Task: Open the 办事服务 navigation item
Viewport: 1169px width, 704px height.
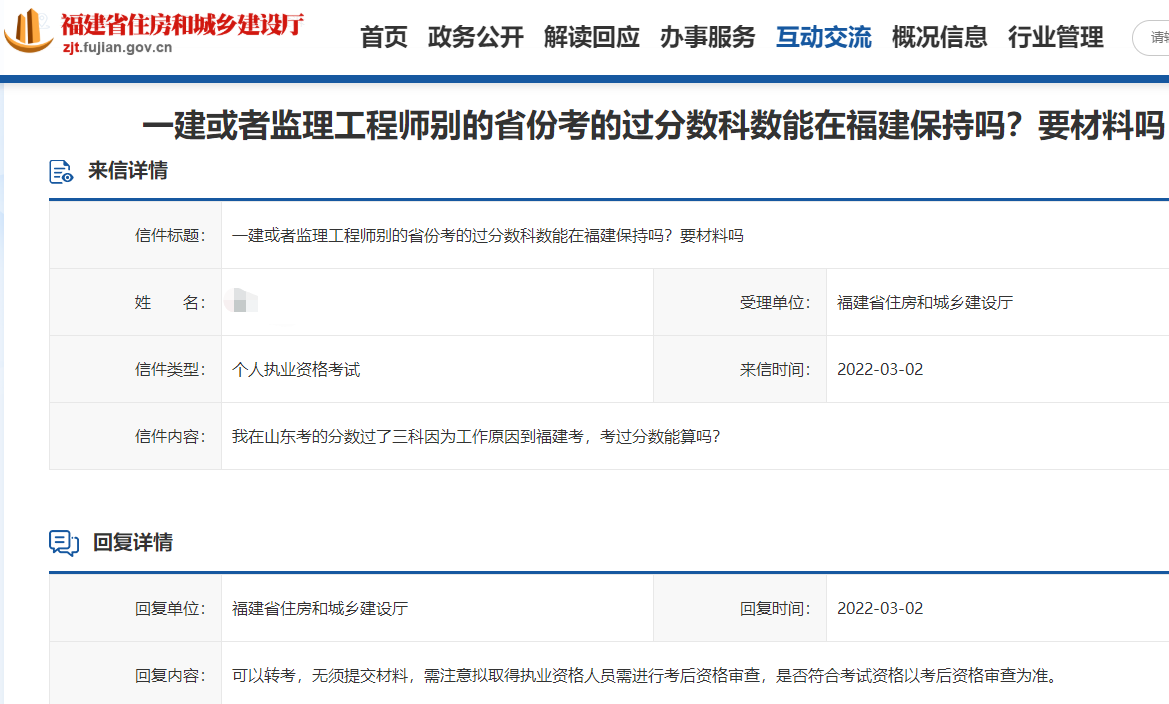Action: (707, 37)
